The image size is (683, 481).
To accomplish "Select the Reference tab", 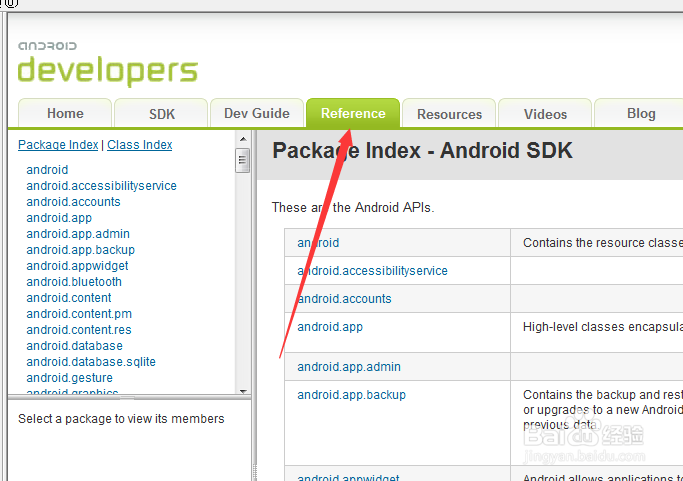I will 353,113.
